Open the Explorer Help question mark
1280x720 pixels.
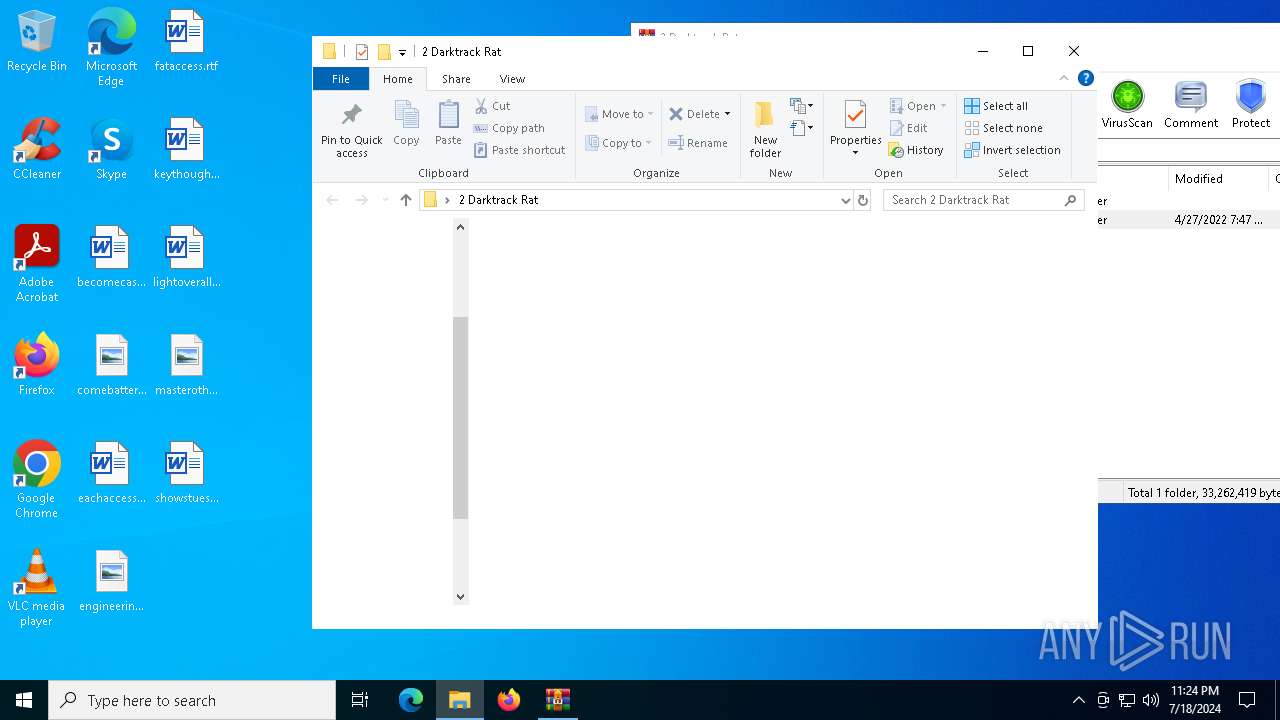click(1086, 78)
